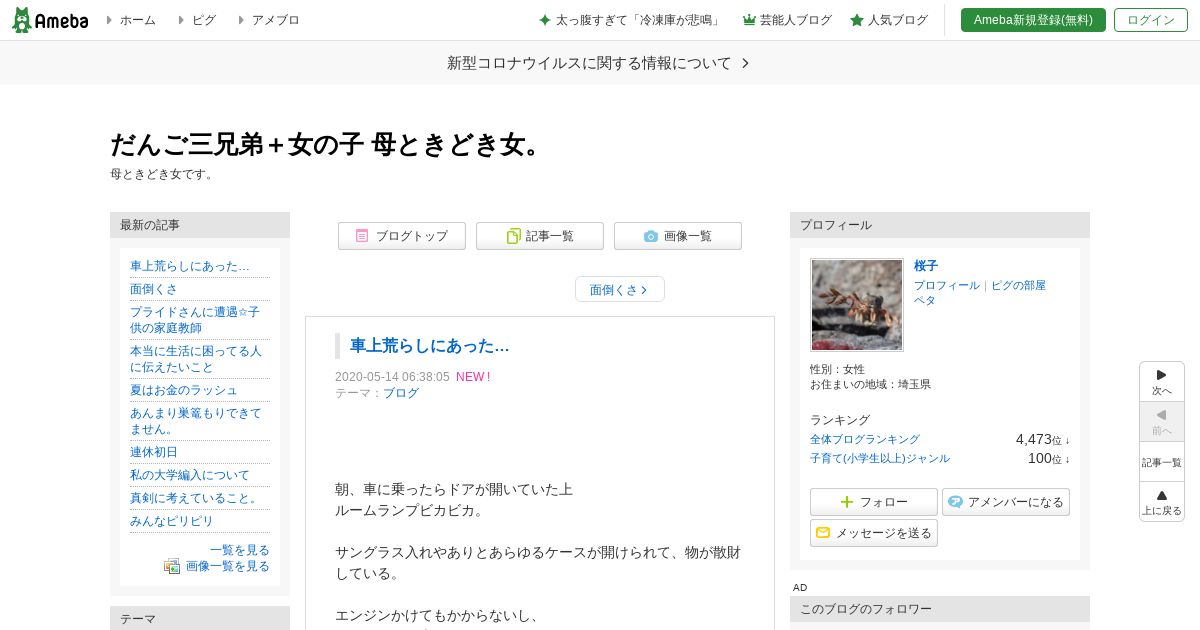Open アメブロ in top navigation

[276, 20]
